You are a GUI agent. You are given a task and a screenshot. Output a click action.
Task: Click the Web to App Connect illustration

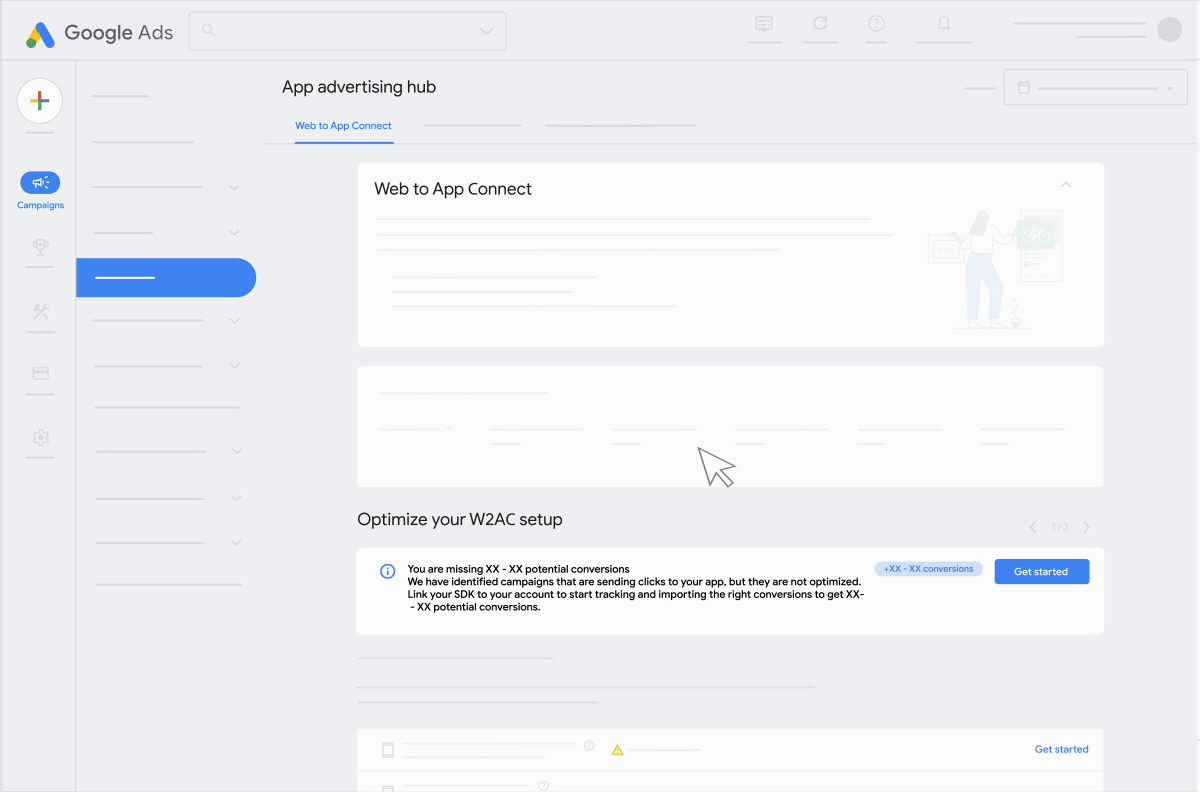coord(995,269)
